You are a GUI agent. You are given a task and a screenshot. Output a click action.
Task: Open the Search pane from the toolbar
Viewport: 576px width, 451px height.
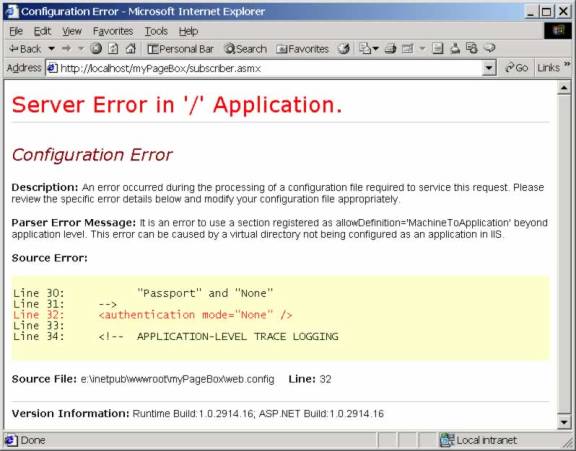point(245,49)
